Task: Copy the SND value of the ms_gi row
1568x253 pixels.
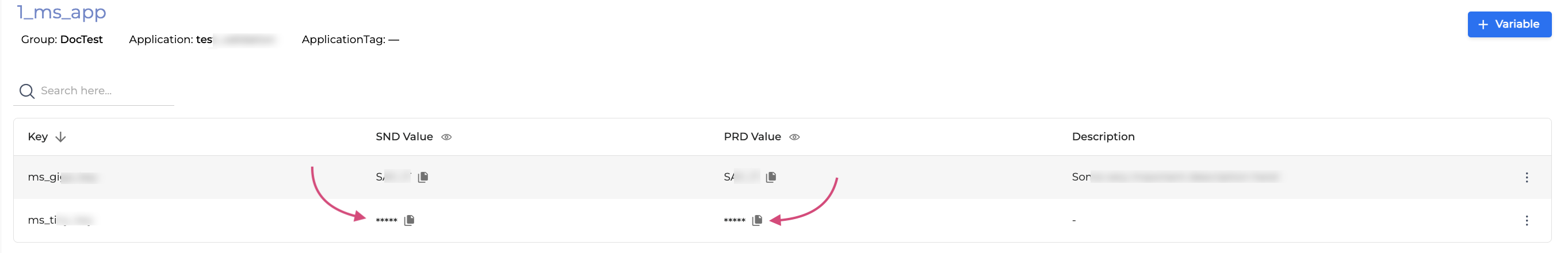Action: click(423, 177)
